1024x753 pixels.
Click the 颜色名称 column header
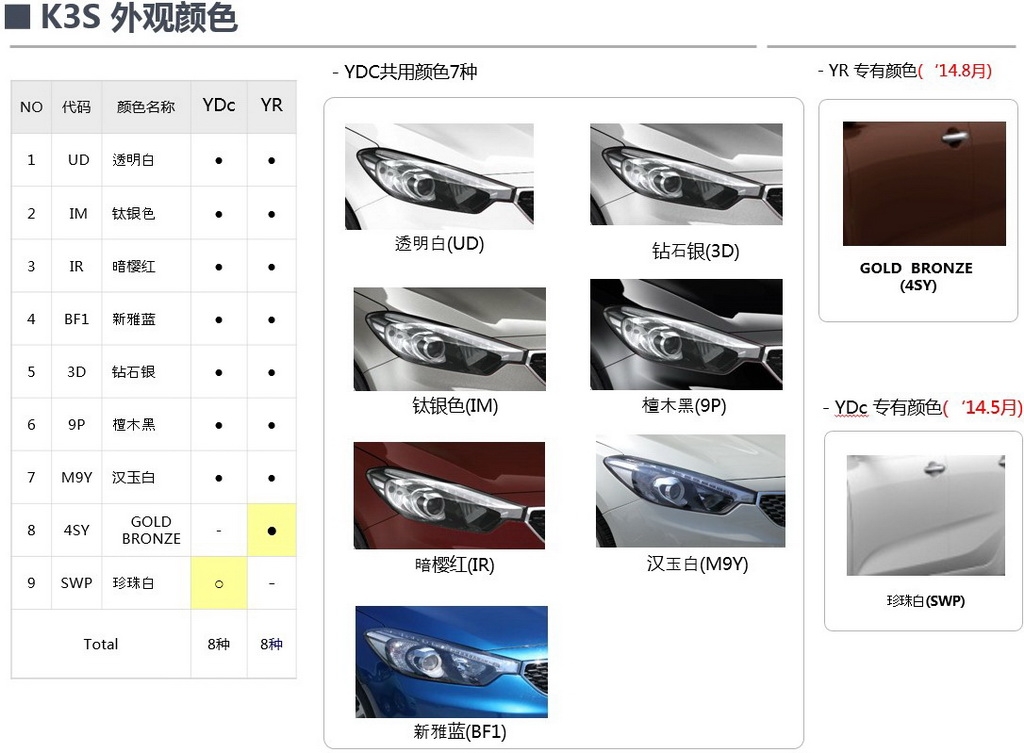(x=146, y=106)
